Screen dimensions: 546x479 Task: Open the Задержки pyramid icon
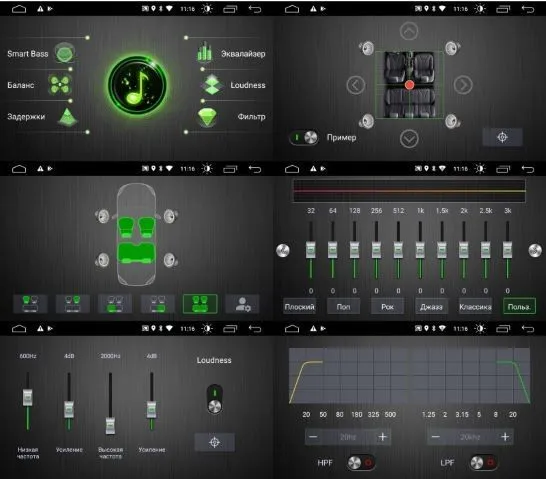tap(68, 117)
